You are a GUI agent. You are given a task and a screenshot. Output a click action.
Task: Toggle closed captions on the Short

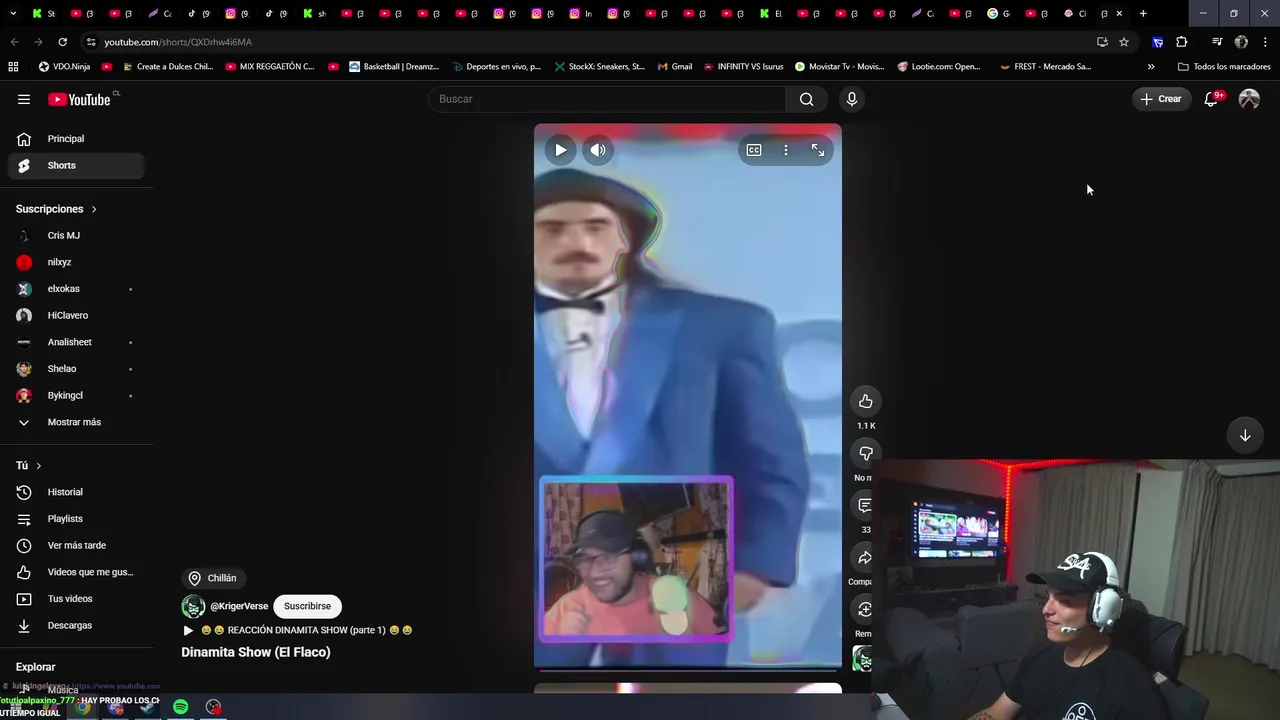(x=754, y=150)
